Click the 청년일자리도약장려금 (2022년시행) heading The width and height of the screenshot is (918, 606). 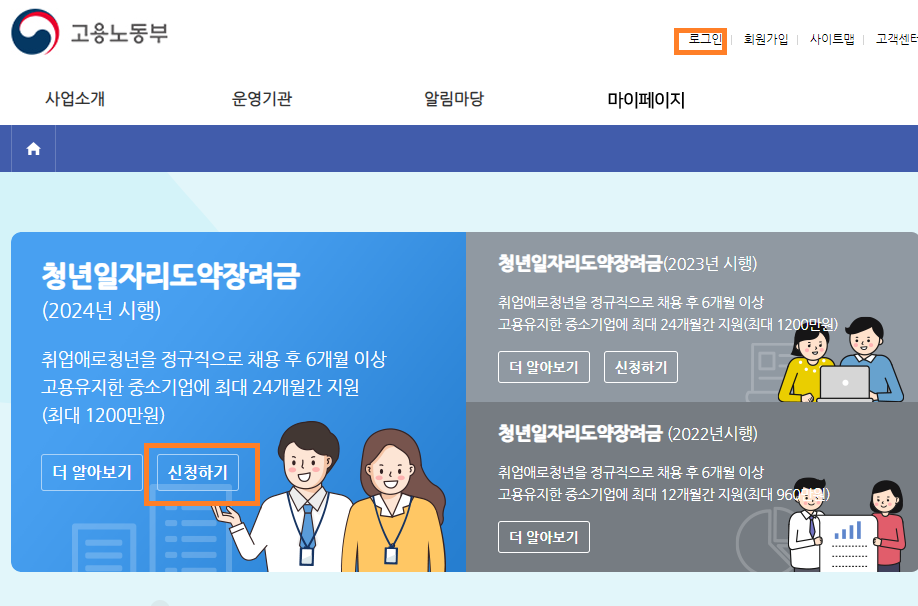click(628, 433)
